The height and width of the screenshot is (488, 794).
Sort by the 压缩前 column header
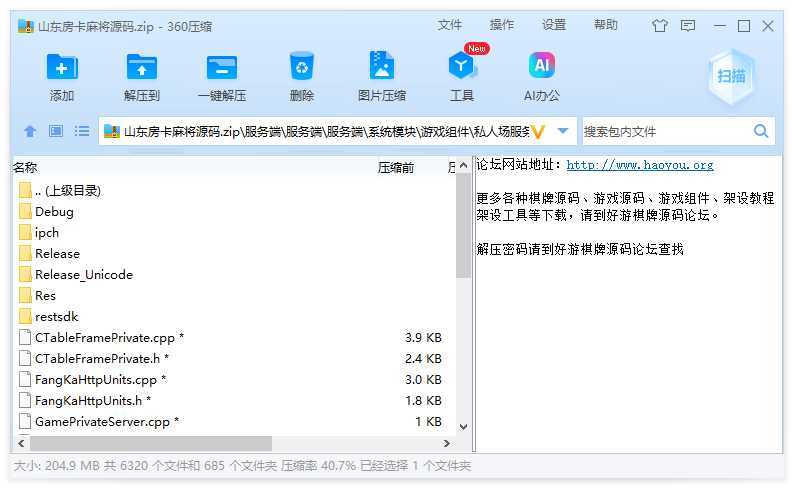click(x=395, y=168)
